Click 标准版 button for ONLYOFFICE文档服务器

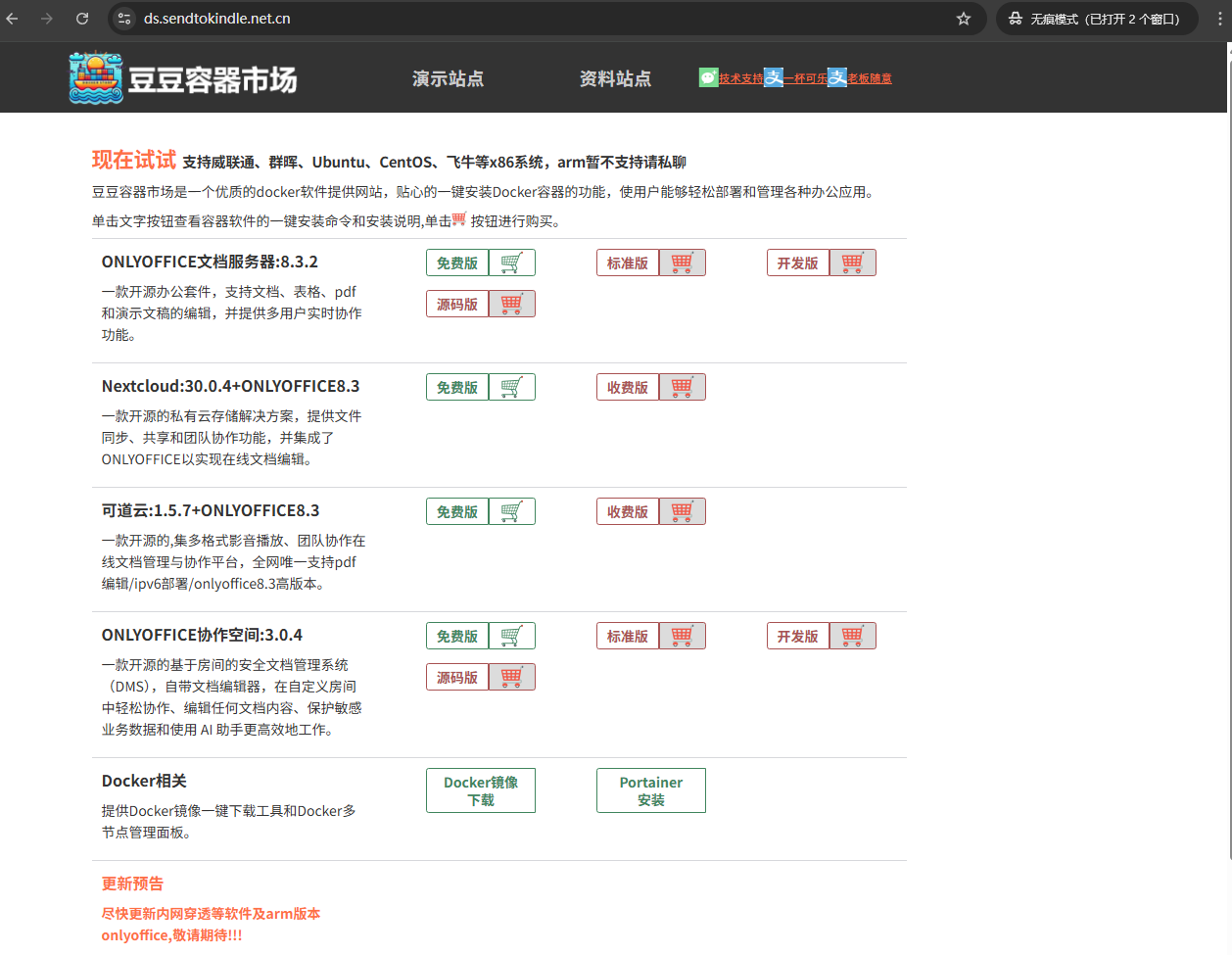pyautogui.click(x=628, y=263)
